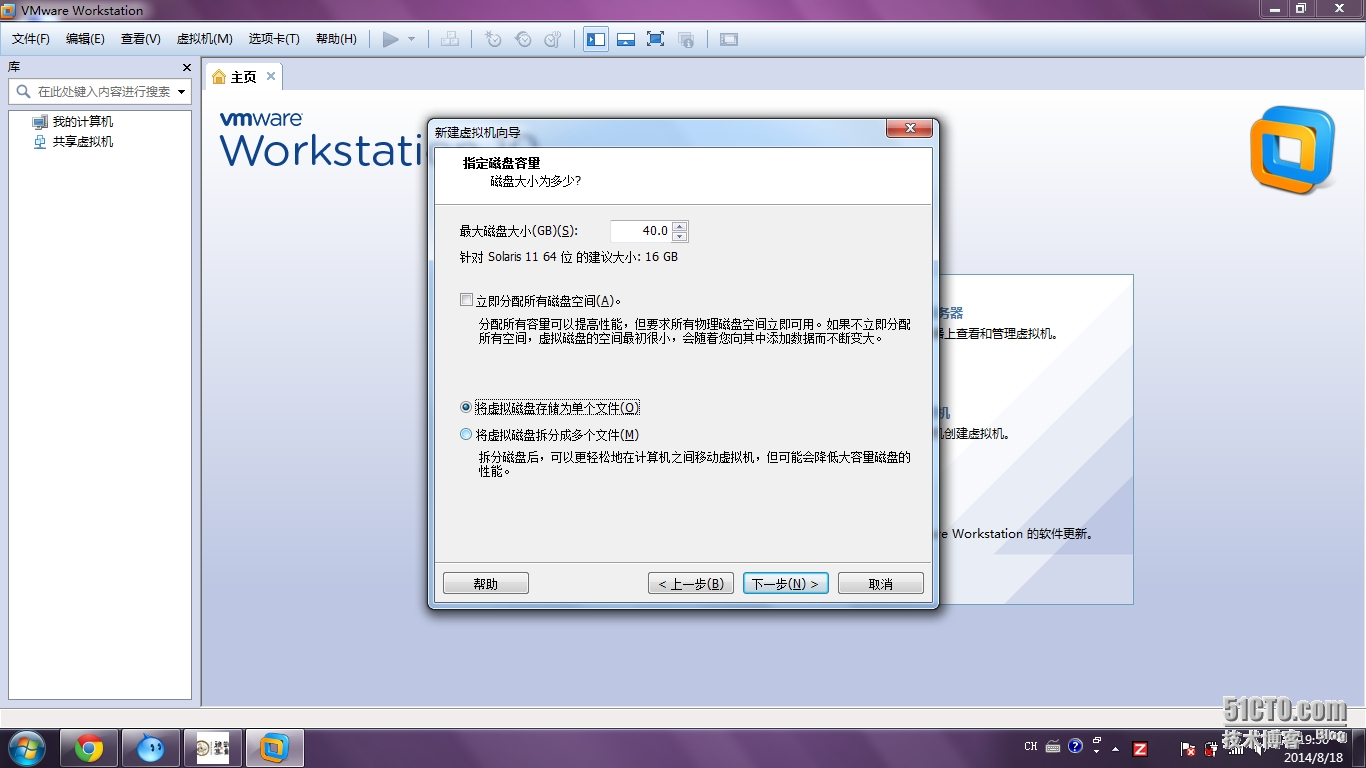
Task: Open the library search dropdown arrow
Action: [x=181, y=91]
